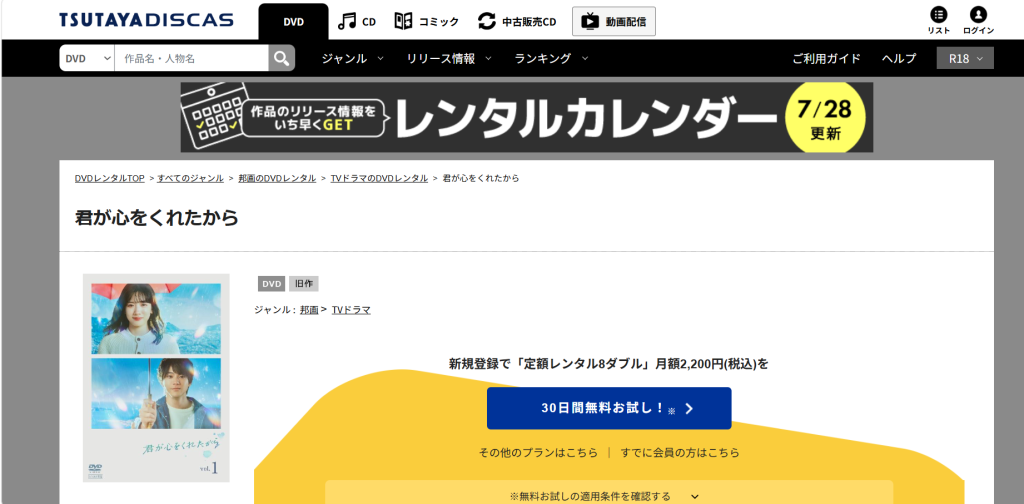Expand the ランキング menu
Viewport: 1024px width, 504px height.
[x=551, y=58]
